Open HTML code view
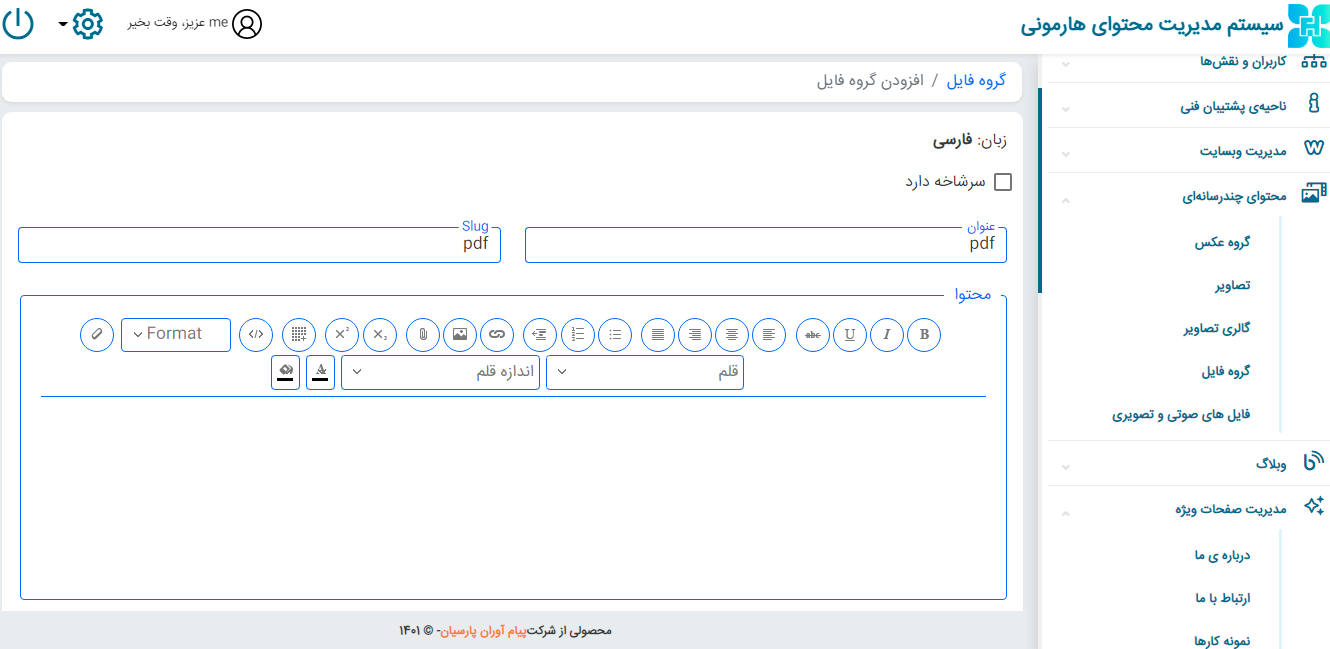 tap(256, 335)
